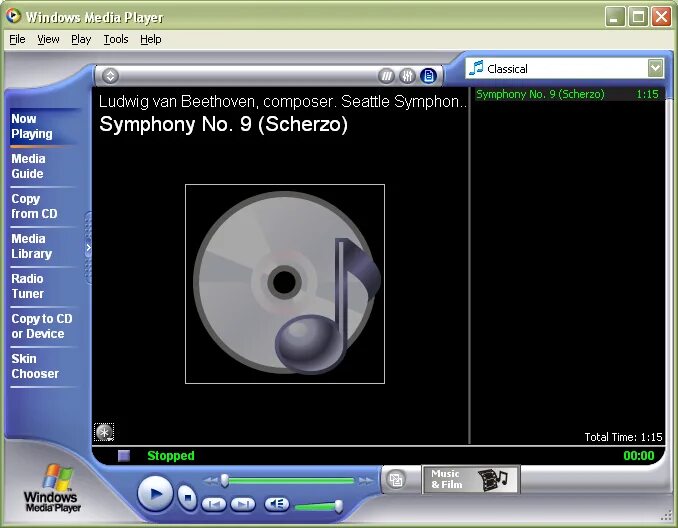
Task: Click the Classical playlist dropdown arrow
Action: tap(656, 68)
